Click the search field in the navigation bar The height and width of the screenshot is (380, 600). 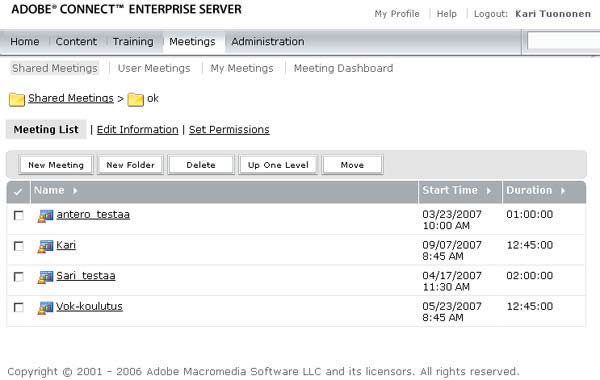coord(563,41)
